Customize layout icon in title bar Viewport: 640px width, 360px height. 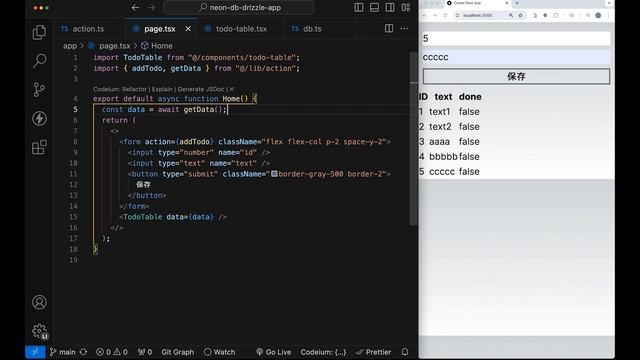click(406, 7)
